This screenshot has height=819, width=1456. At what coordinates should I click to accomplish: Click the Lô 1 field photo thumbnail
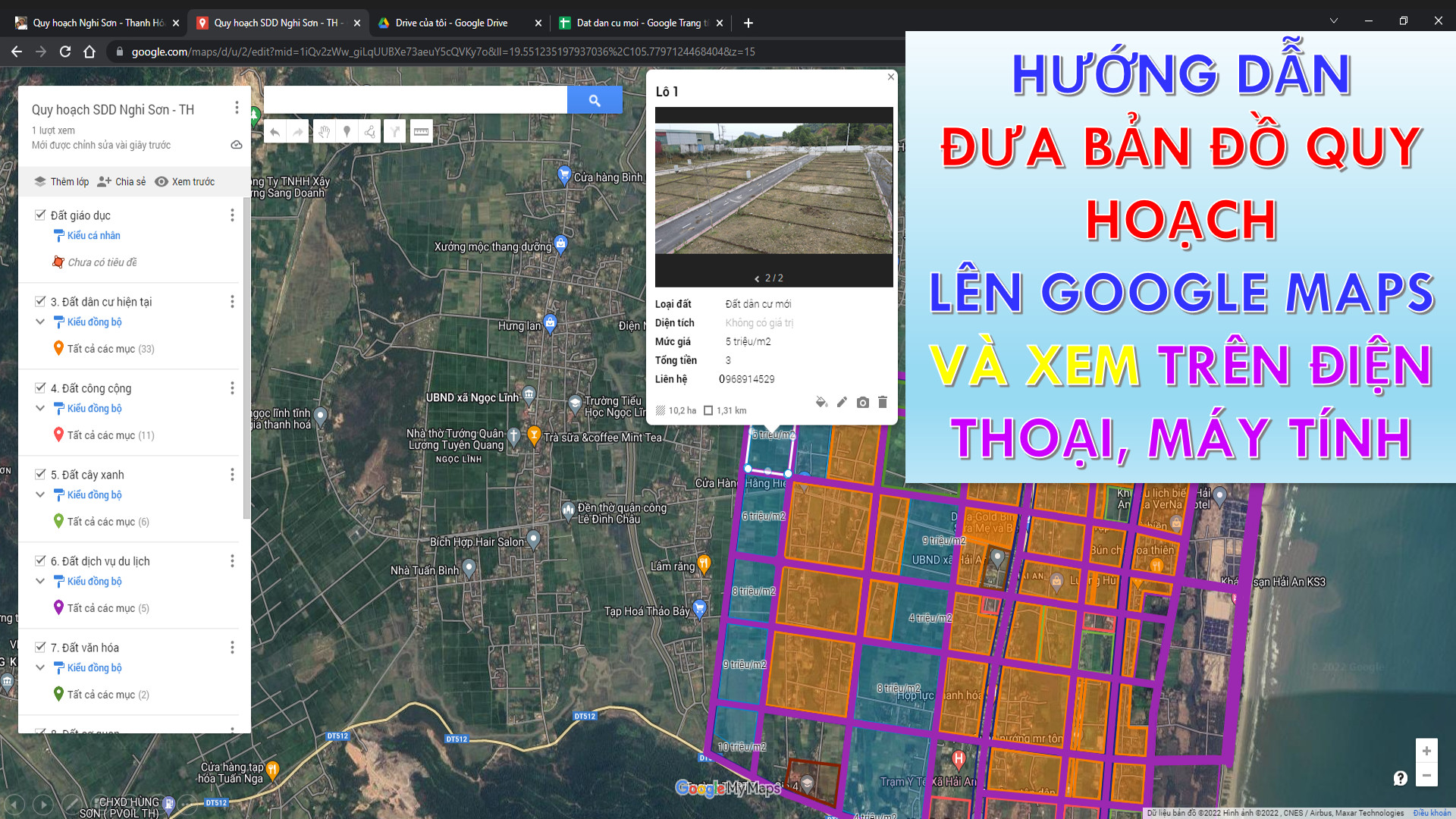point(773,189)
